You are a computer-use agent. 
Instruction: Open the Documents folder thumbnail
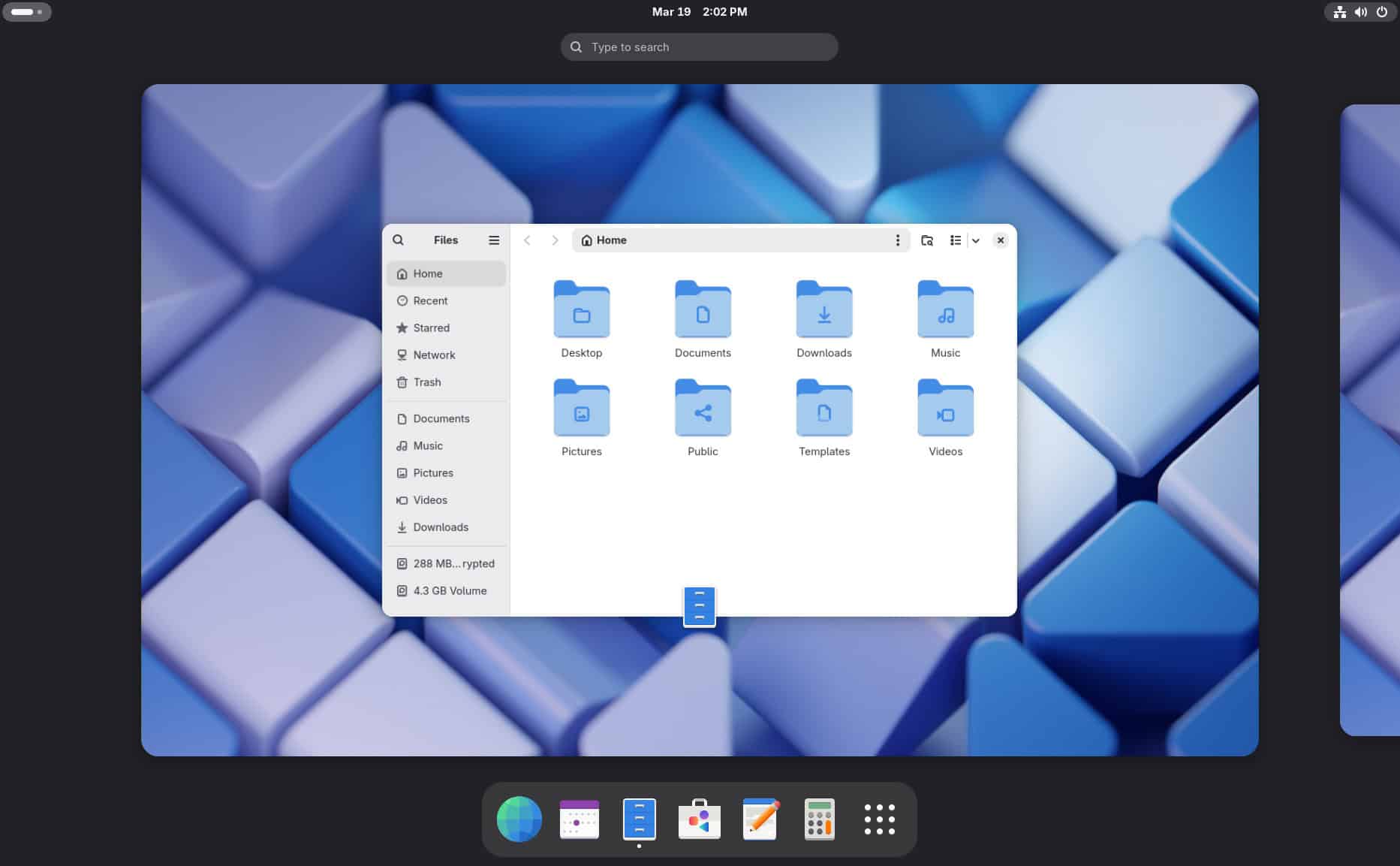click(x=702, y=309)
